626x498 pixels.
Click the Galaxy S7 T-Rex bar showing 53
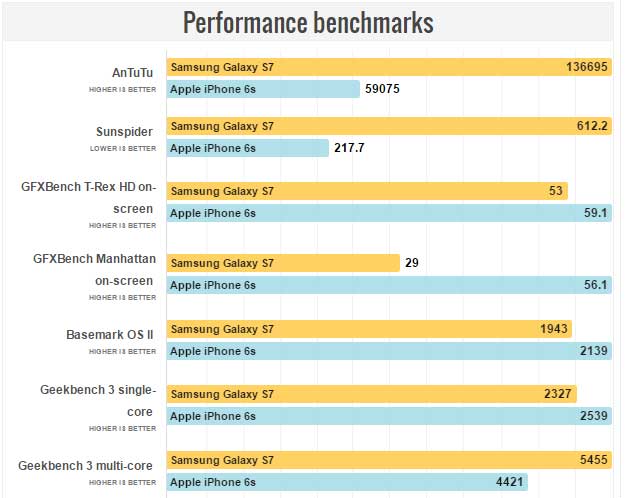[x=367, y=191]
